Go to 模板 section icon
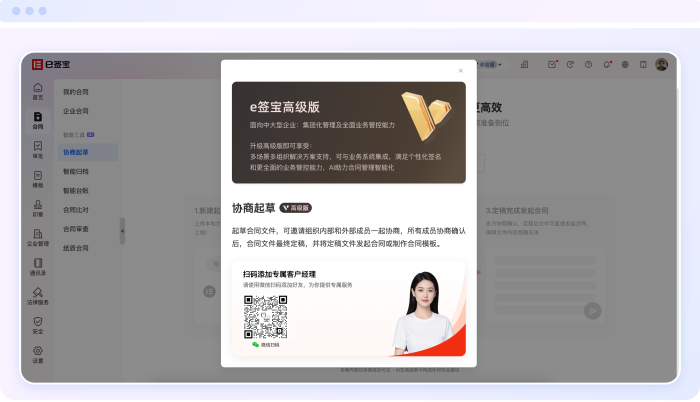This screenshot has width=700, height=402. [38, 179]
